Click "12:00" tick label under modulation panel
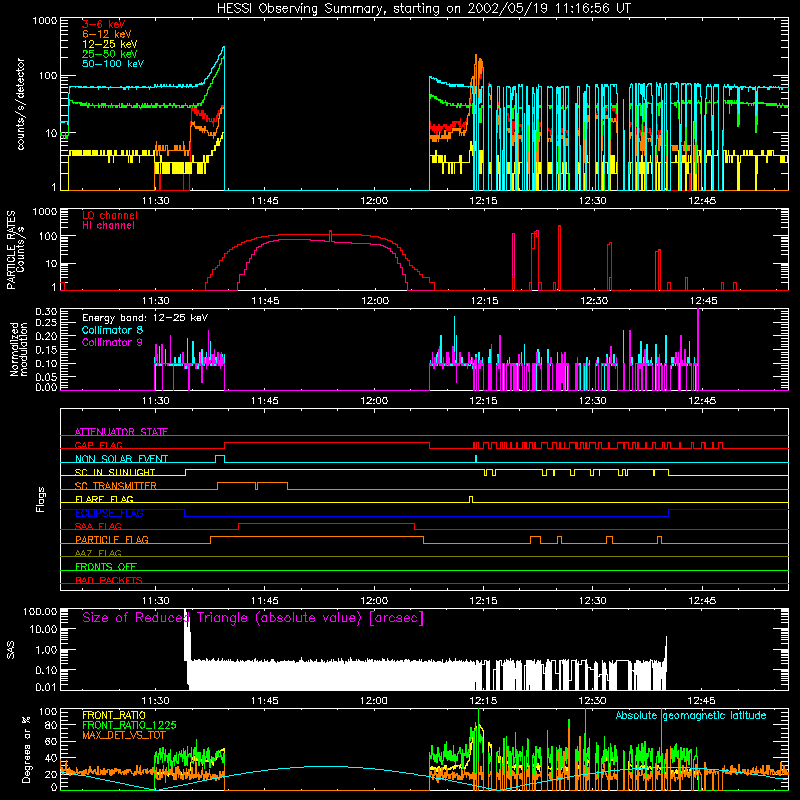 [374, 401]
